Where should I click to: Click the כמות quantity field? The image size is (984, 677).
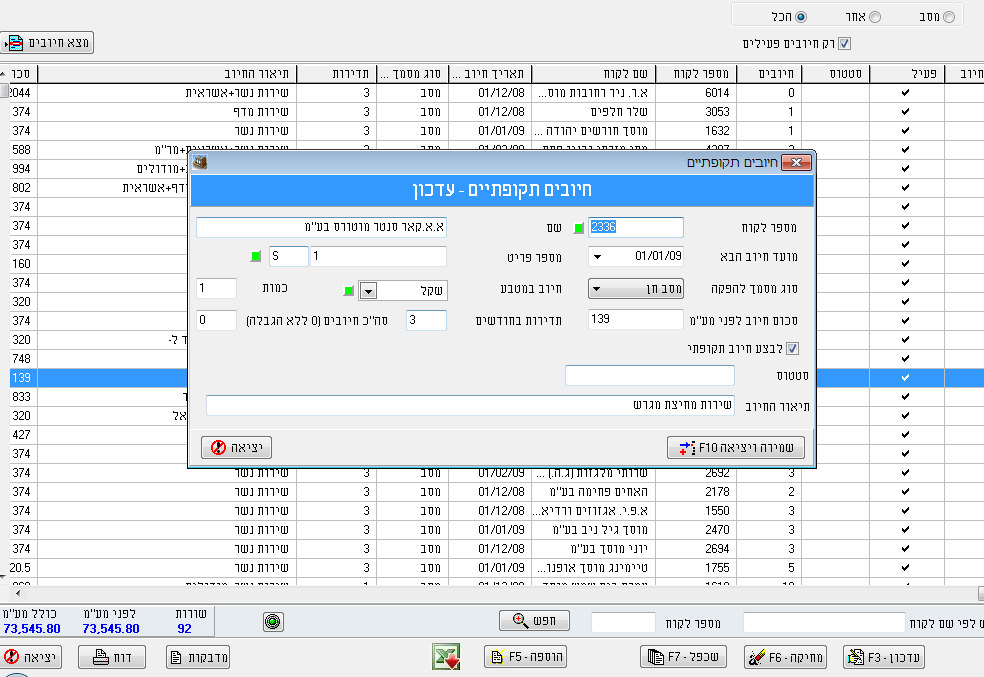pos(217,288)
